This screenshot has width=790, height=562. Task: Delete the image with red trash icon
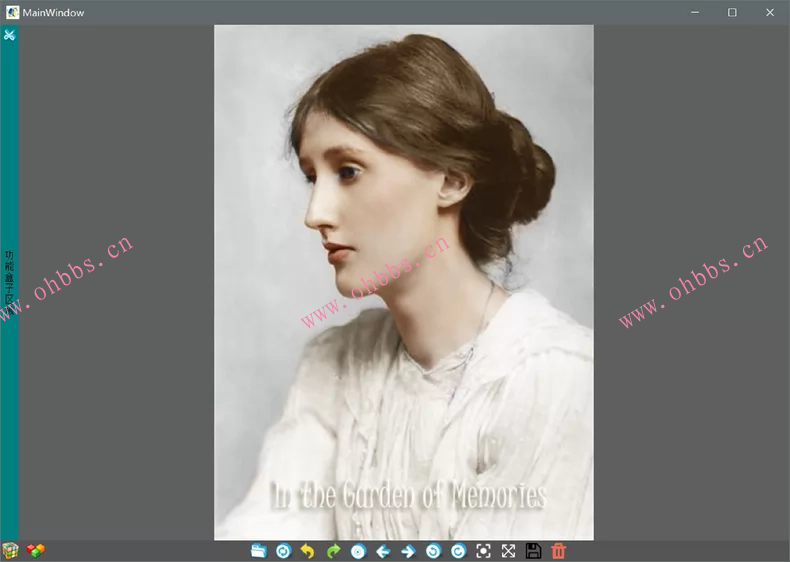click(x=559, y=551)
